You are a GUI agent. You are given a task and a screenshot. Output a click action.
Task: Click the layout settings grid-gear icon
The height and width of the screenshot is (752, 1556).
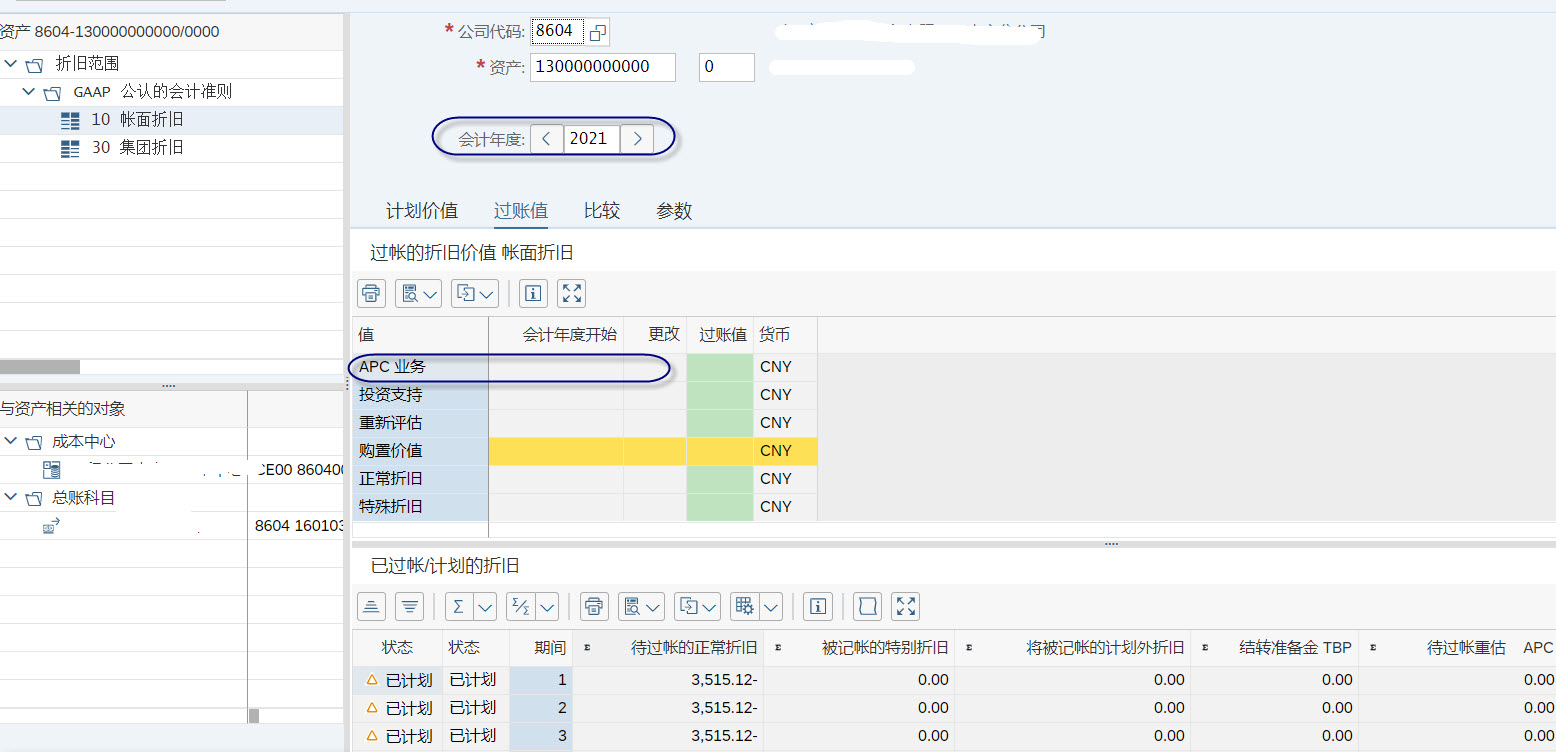coord(744,606)
